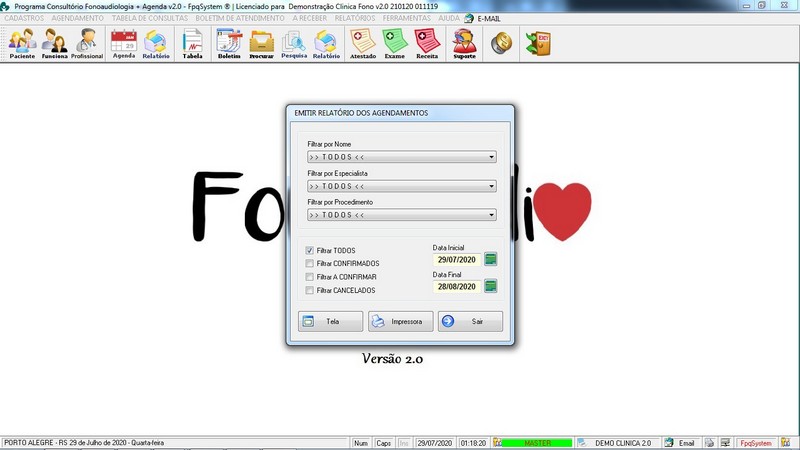Viewport: 800px width, 450px height.
Task: Open the Boletim toolbar icon
Action: 229,44
